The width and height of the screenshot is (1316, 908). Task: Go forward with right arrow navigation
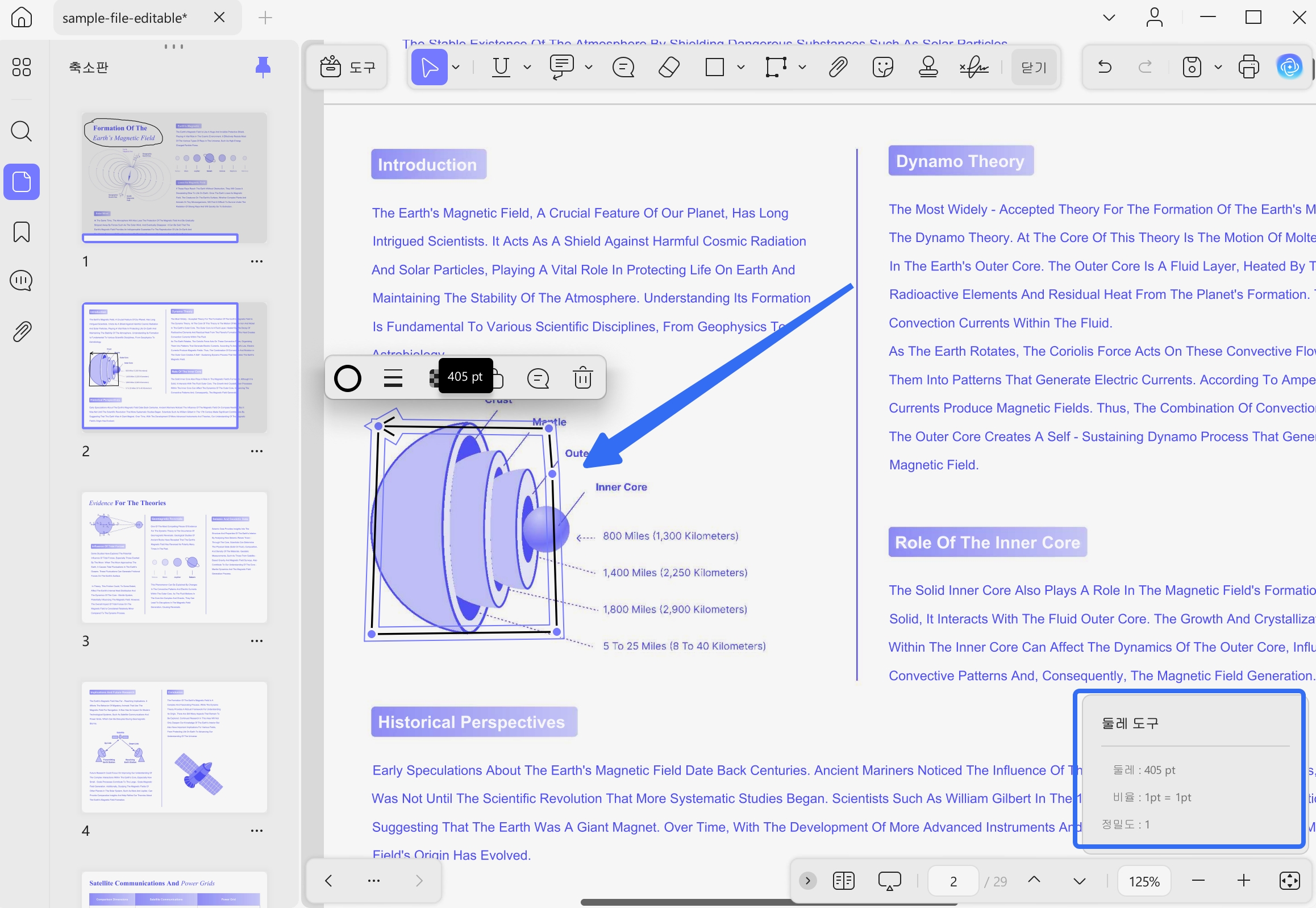pos(419,881)
